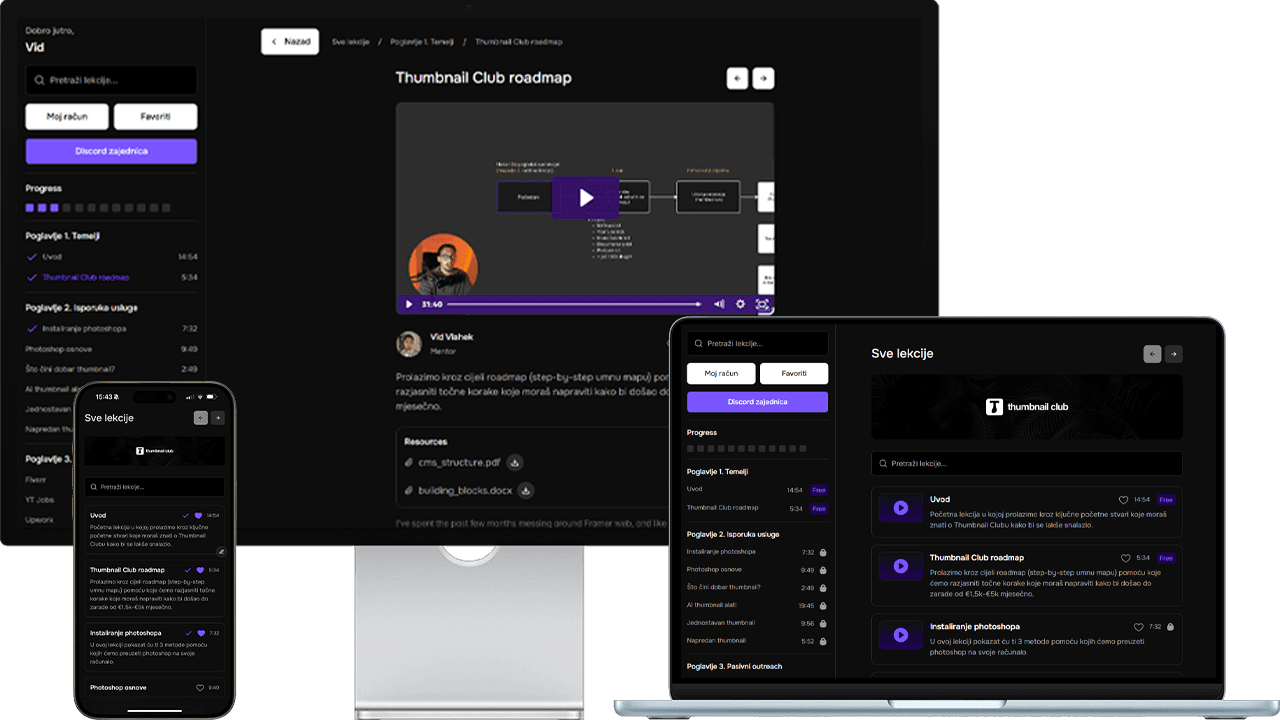The image size is (1280, 720).
Task: Click the search field below the laptop's thumbnail club banner
Action: coord(1026,464)
